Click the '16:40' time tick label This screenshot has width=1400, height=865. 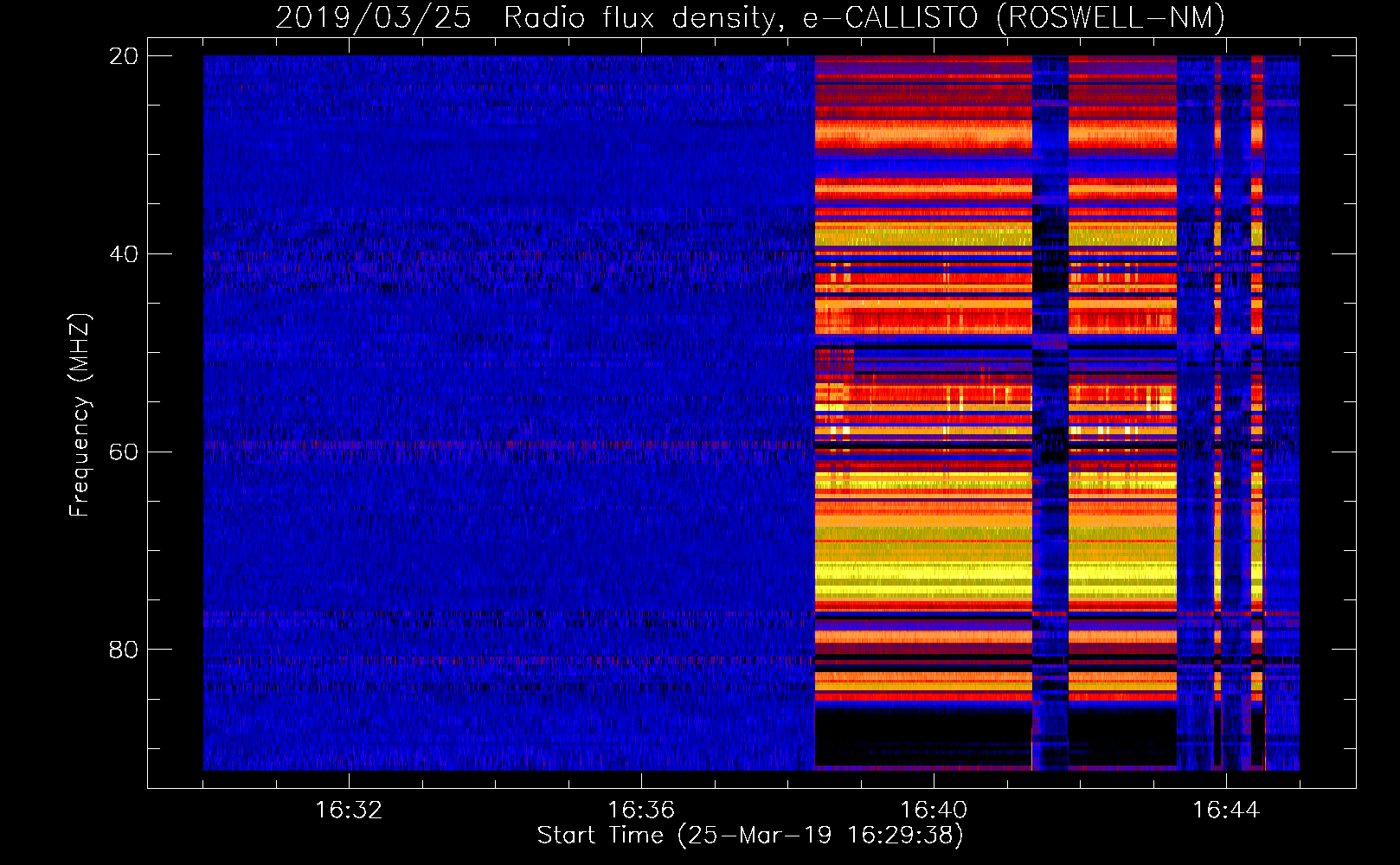click(x=934, y=811)
